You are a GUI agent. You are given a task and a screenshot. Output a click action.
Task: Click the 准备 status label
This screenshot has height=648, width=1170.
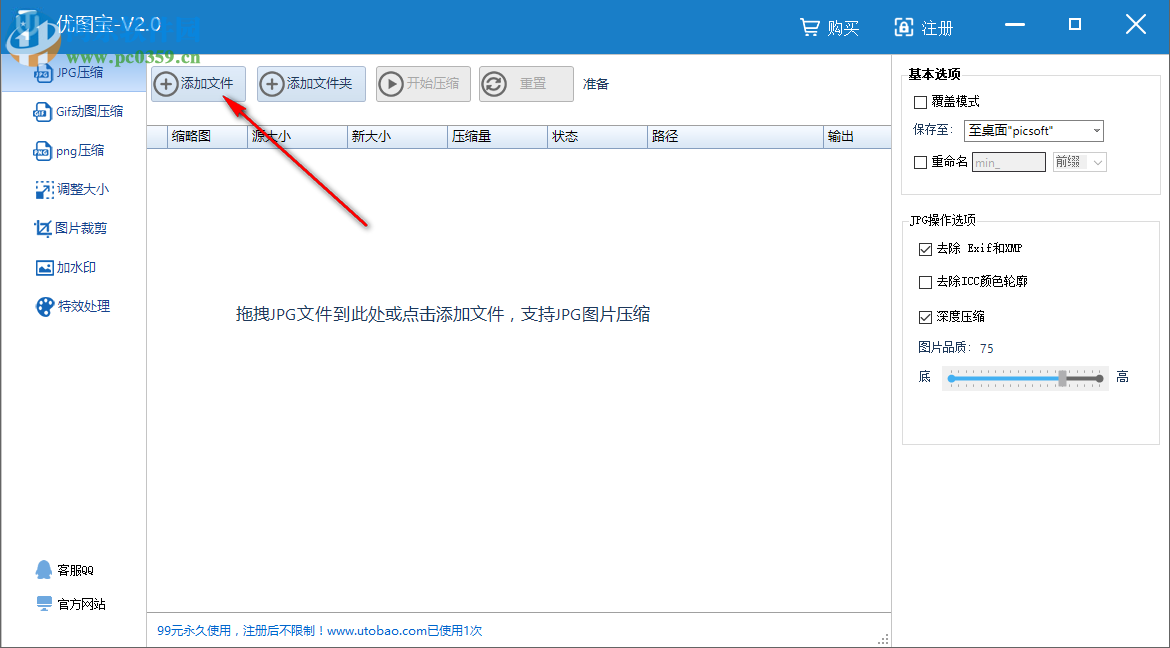point(595,84)
